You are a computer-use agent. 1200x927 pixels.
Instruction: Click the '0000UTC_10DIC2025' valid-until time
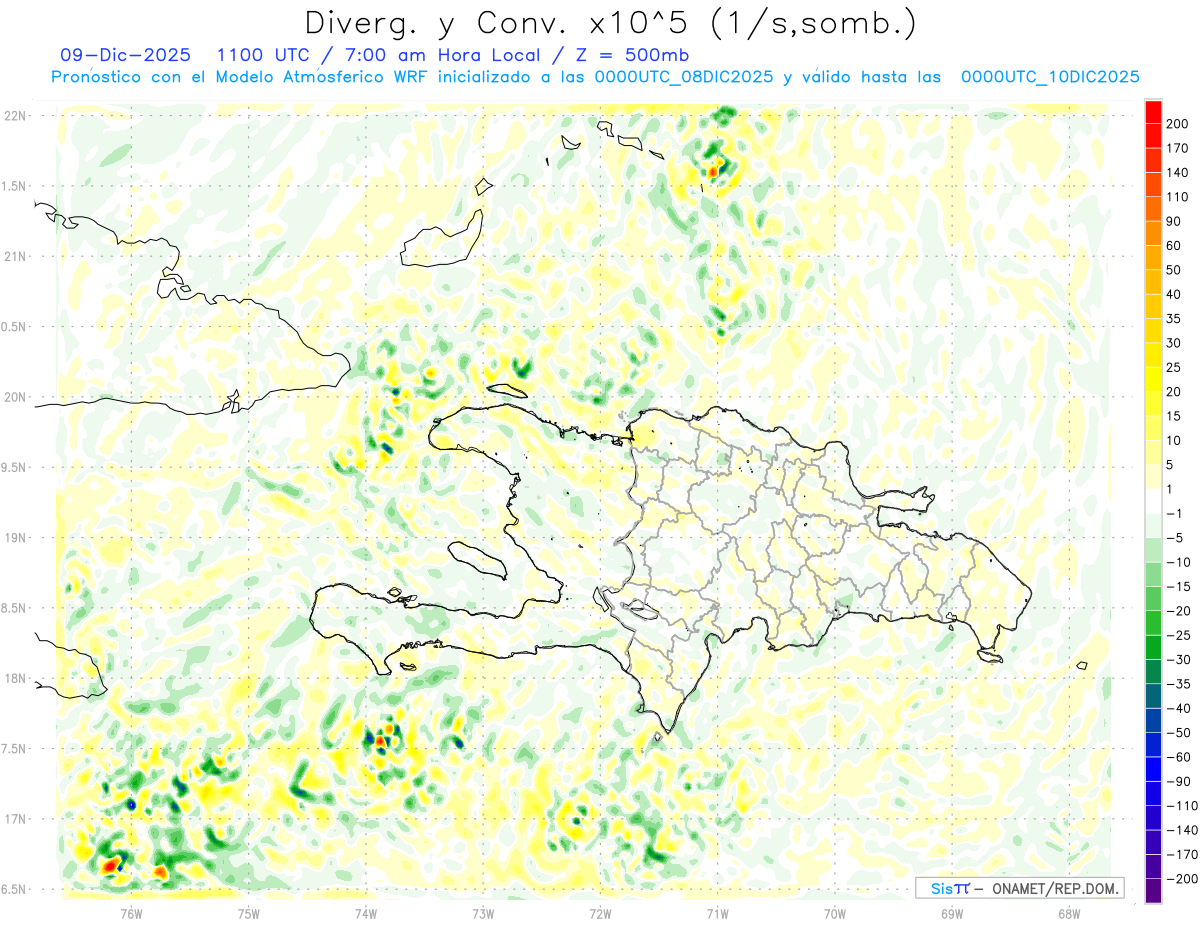1050,77
